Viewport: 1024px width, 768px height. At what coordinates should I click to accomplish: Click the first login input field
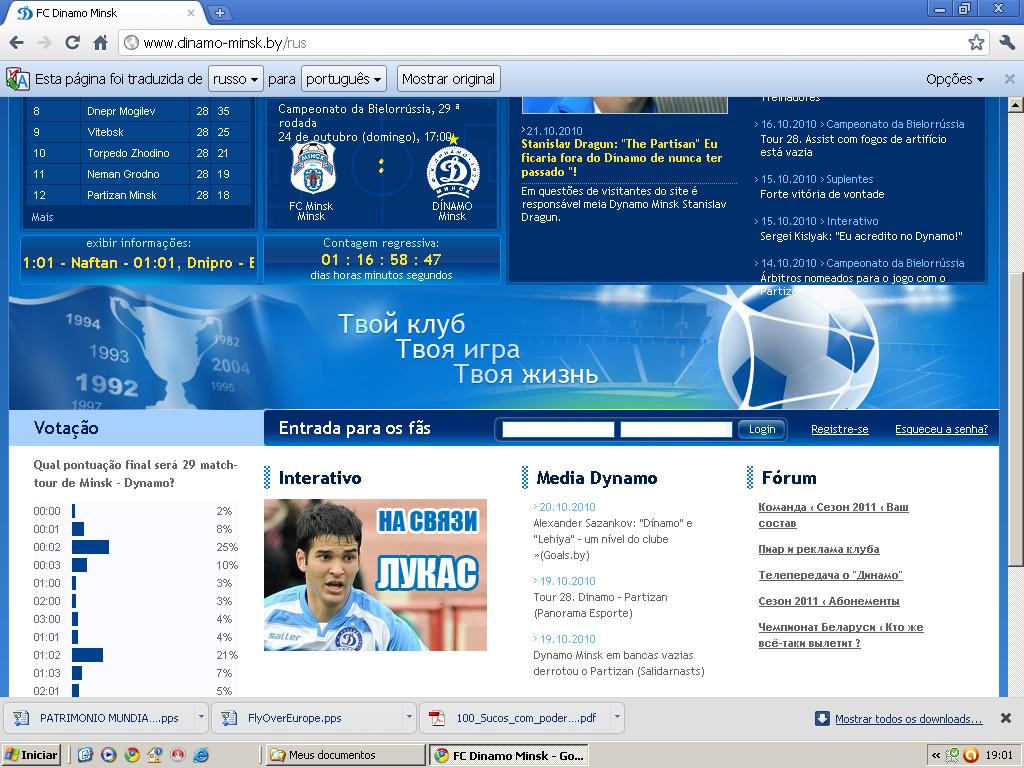[x=558, y=429]
